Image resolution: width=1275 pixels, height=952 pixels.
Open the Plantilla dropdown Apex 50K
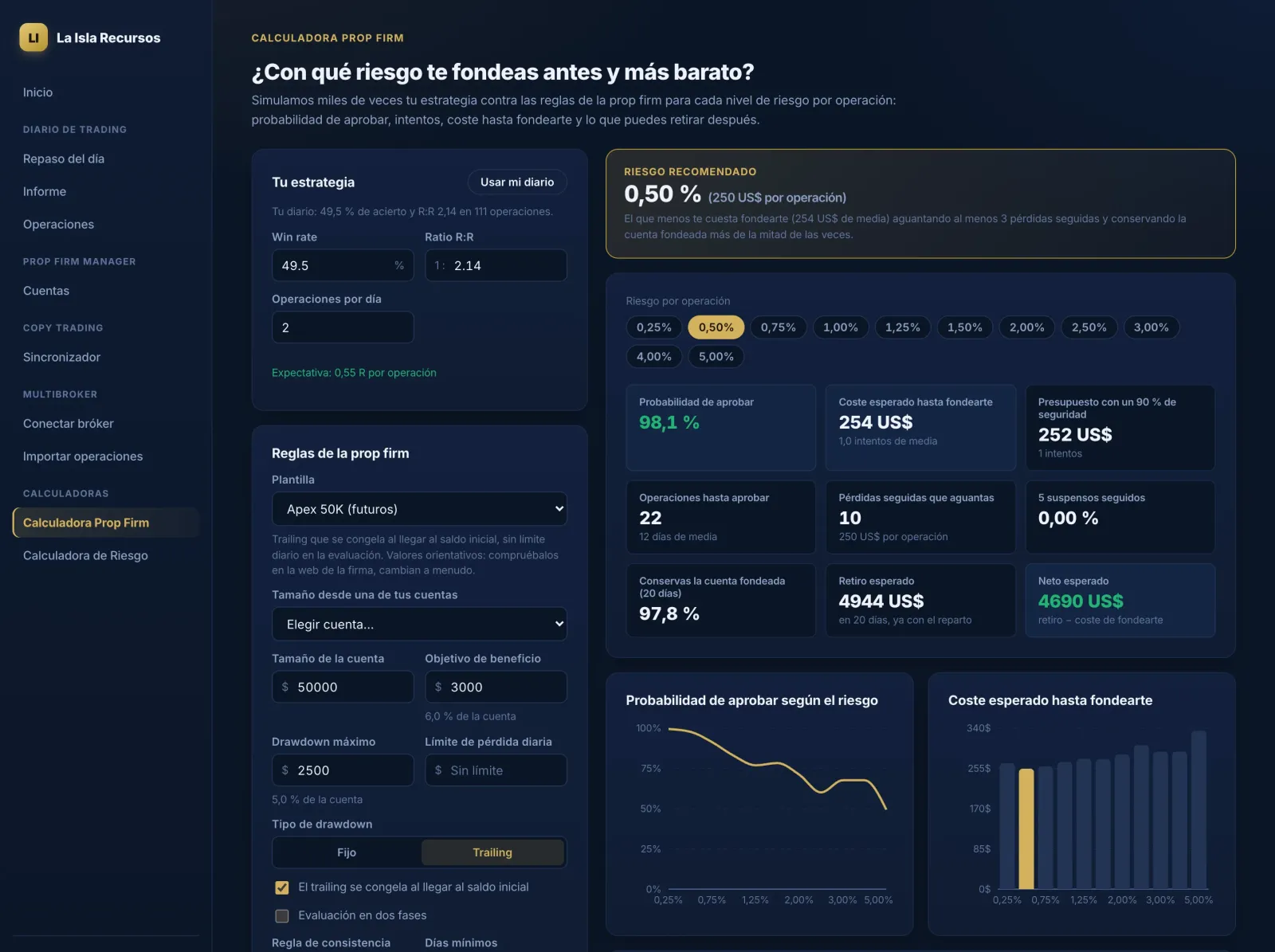419,509
